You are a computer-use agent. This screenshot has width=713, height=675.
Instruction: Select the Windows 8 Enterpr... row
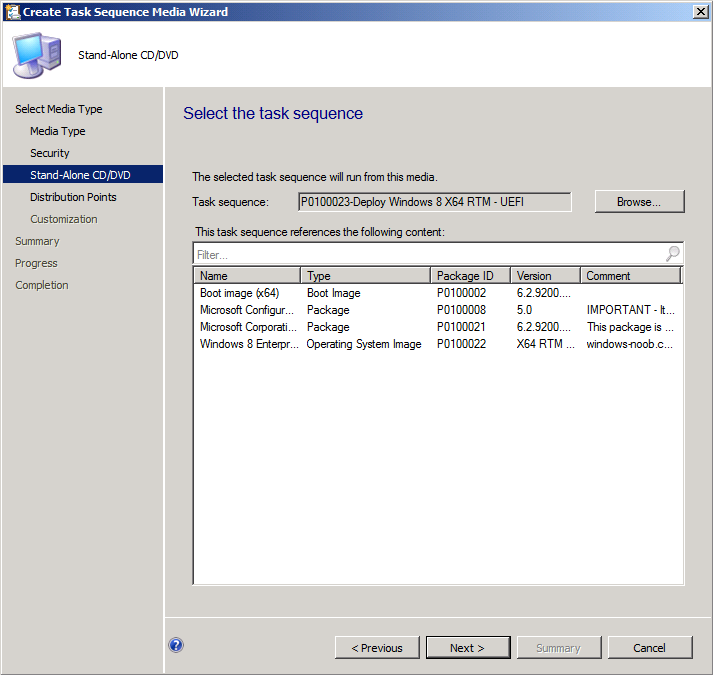(438, 344)
